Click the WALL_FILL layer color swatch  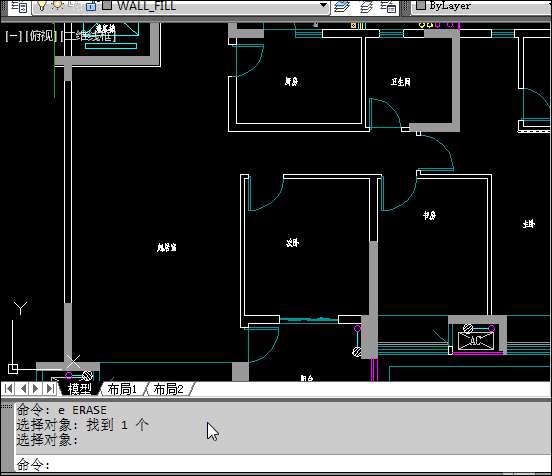[x=107, y=5]
